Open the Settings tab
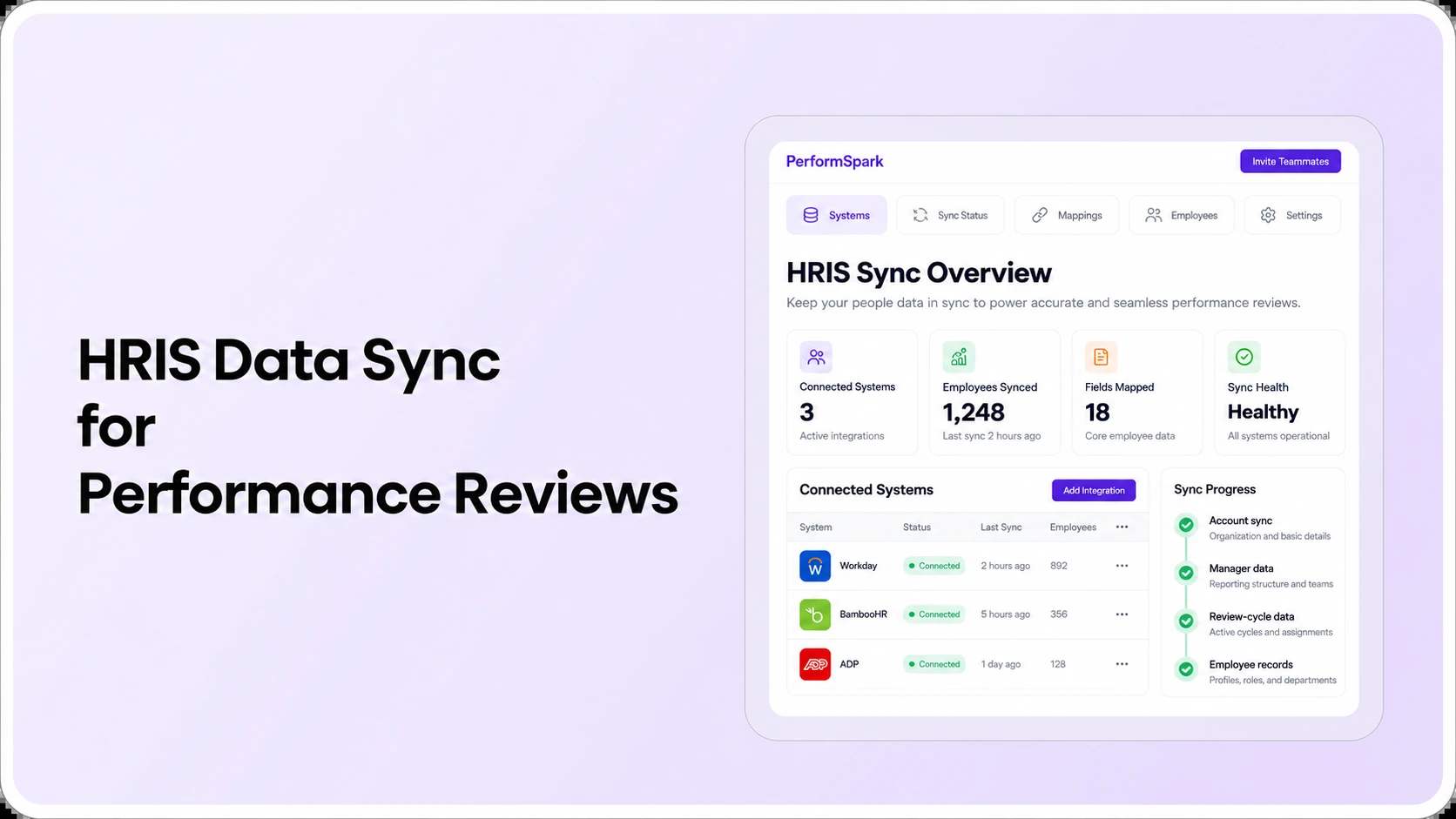Image resolution: width=1456 pixels, height=819 pixels. (1292, 215)
